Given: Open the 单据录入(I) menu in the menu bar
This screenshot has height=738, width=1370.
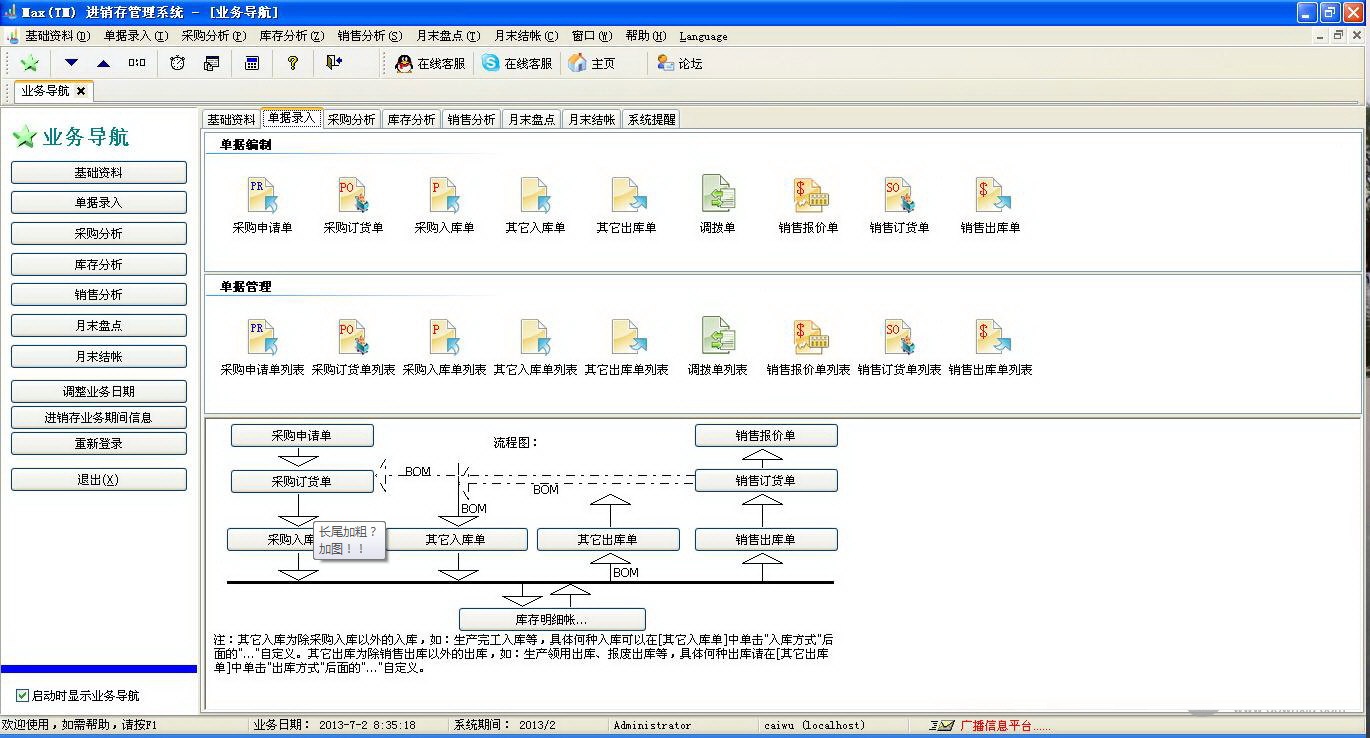Looking at the screenshot, I should coord(136,36).
